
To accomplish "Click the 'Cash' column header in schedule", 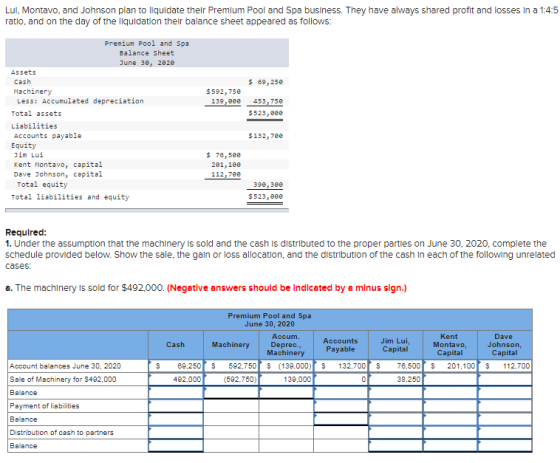I will pos(175,345).
